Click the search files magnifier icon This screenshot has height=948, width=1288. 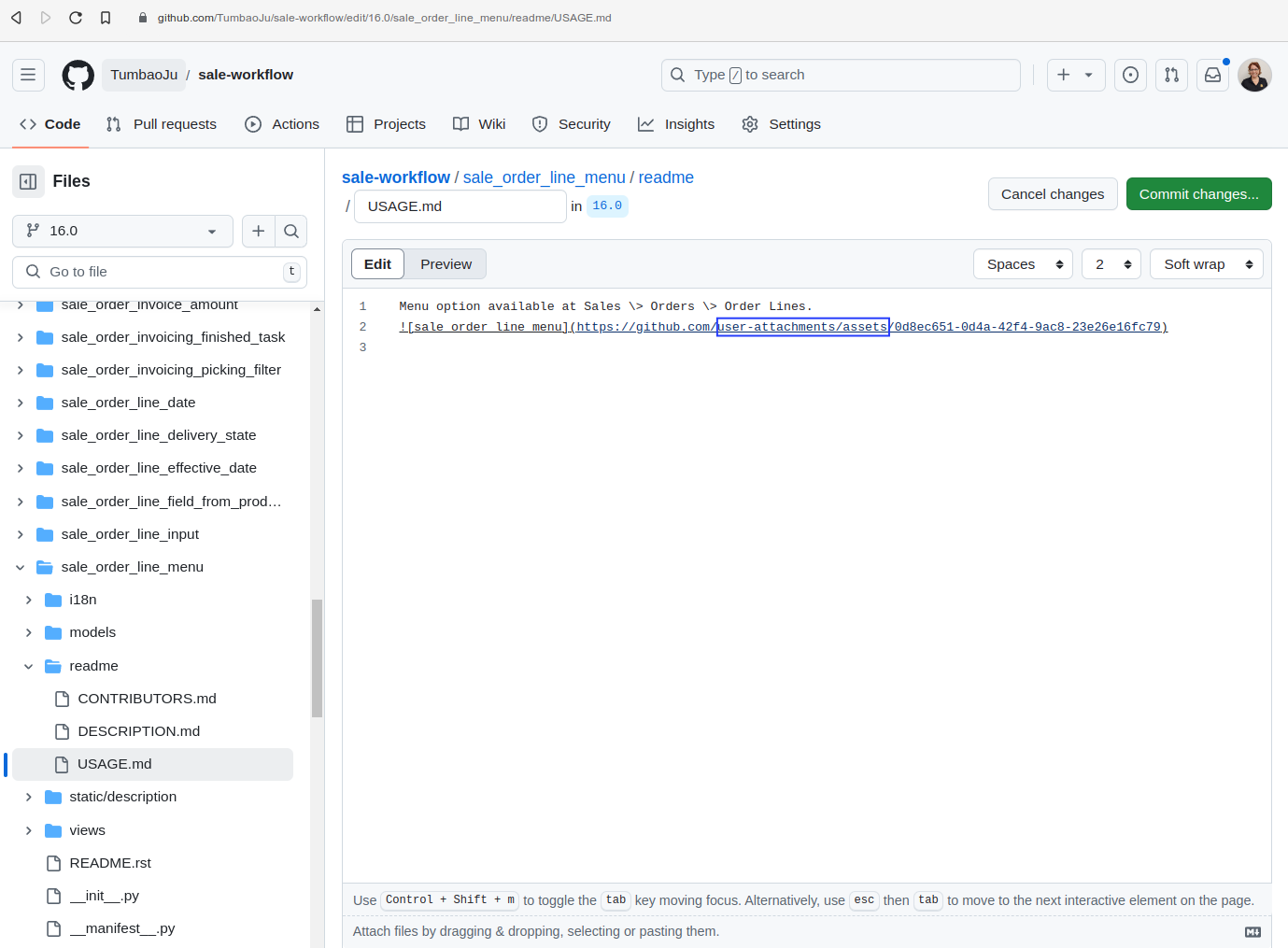pos(291,231)
